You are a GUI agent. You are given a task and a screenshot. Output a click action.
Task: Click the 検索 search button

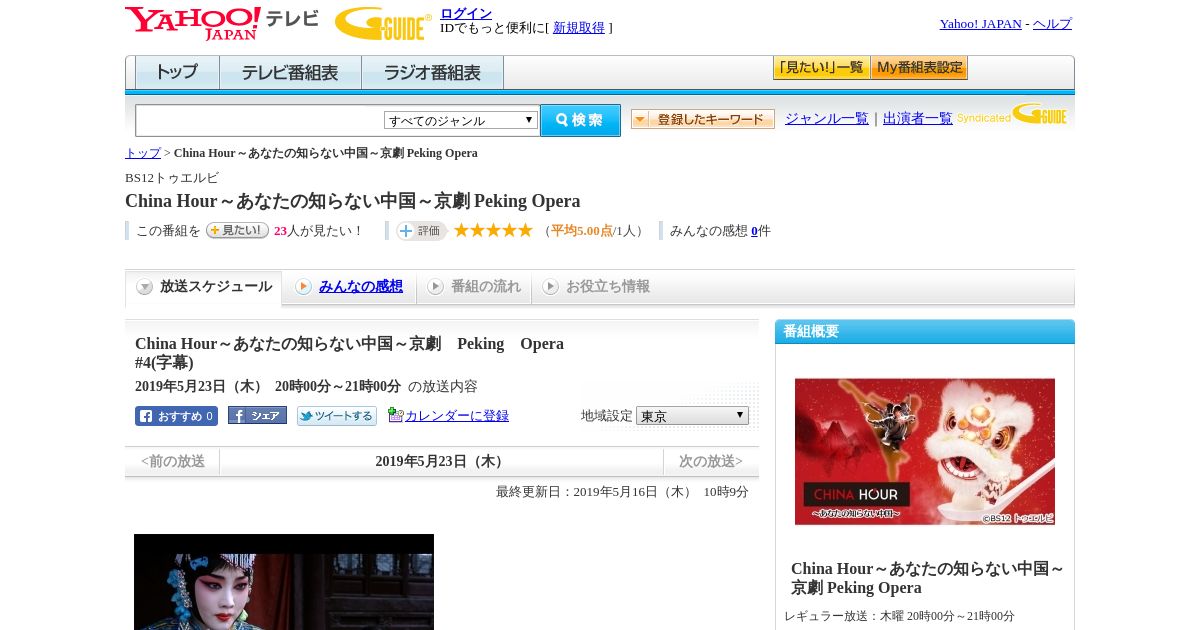point(581,120)
